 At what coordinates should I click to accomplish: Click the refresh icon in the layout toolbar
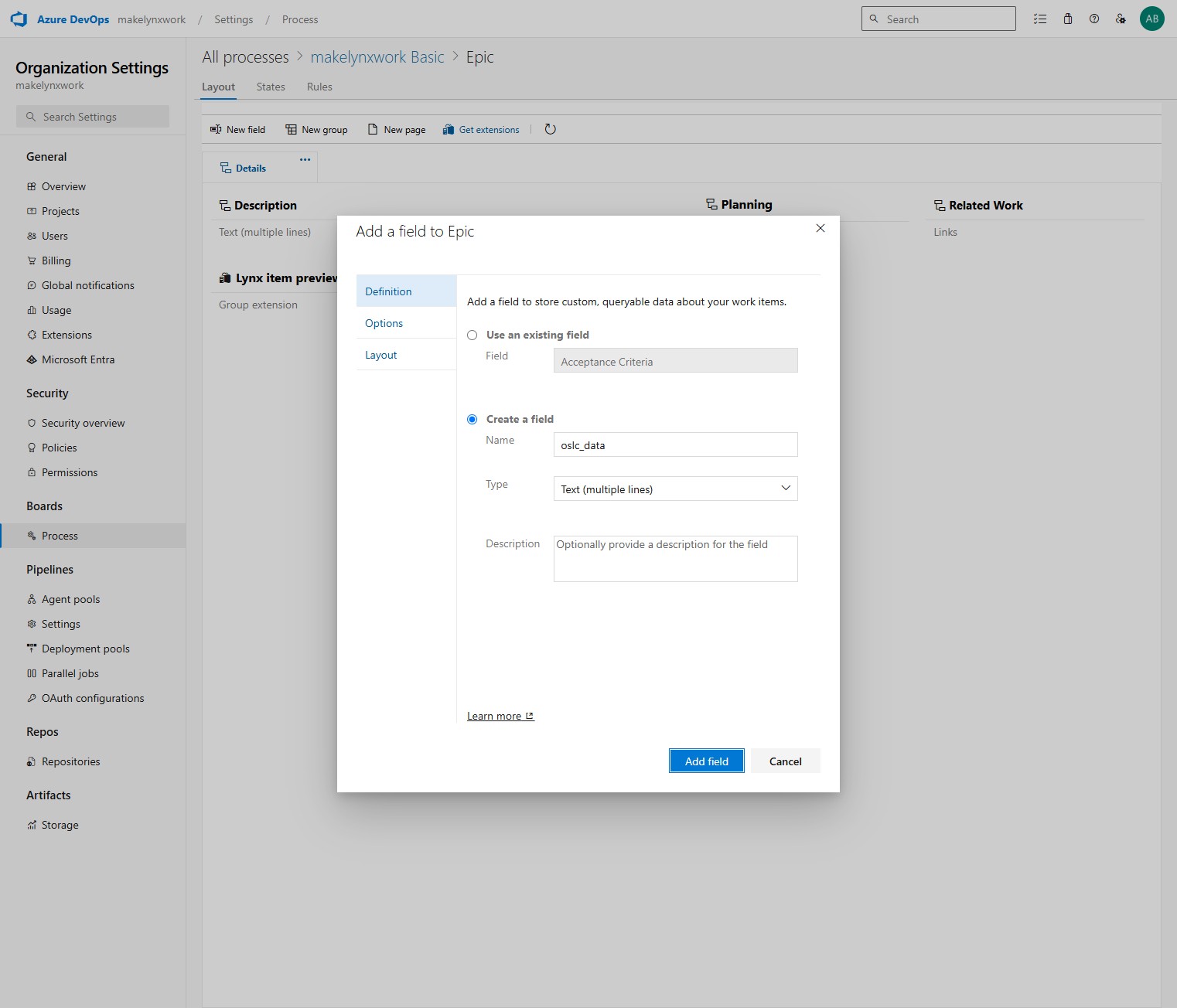(551, 129)
